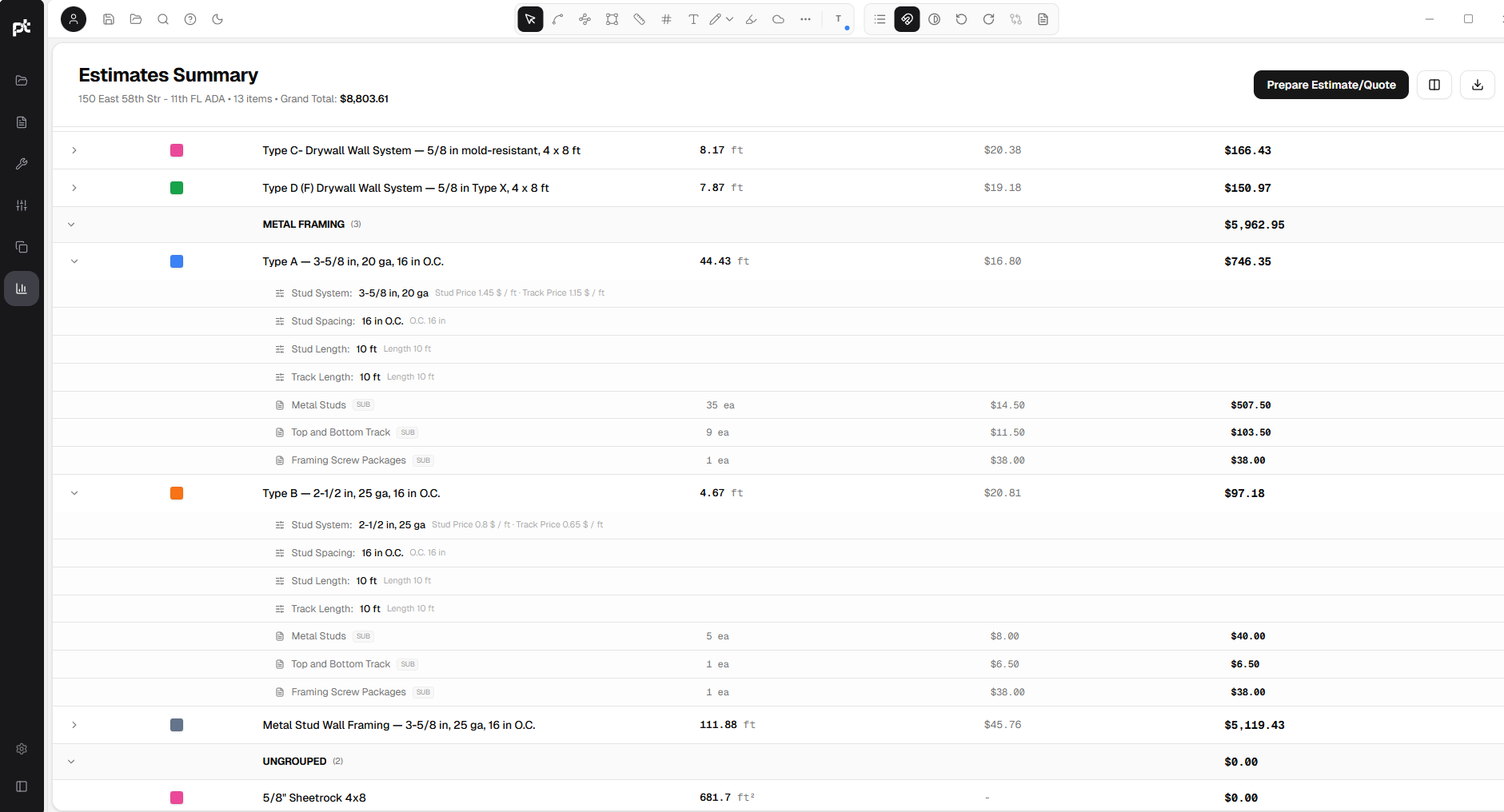Viewport: 1504px width, 812px height.
Task: Select the $5,962.95 Metal Framing total
Action: click(x=1255, y=225)
